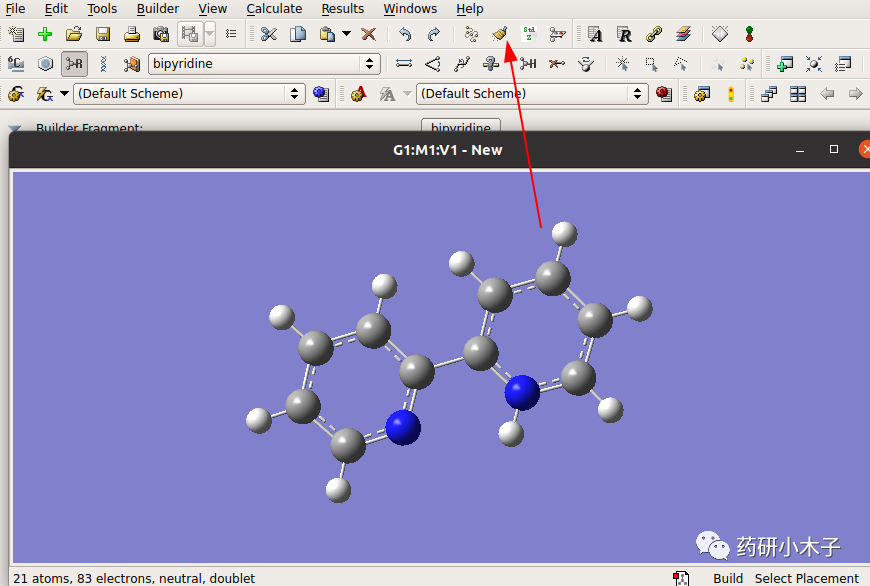Click the blue-ball scheme editor icon
This screenshot has height=586, width=870.
tap(321, 94)
